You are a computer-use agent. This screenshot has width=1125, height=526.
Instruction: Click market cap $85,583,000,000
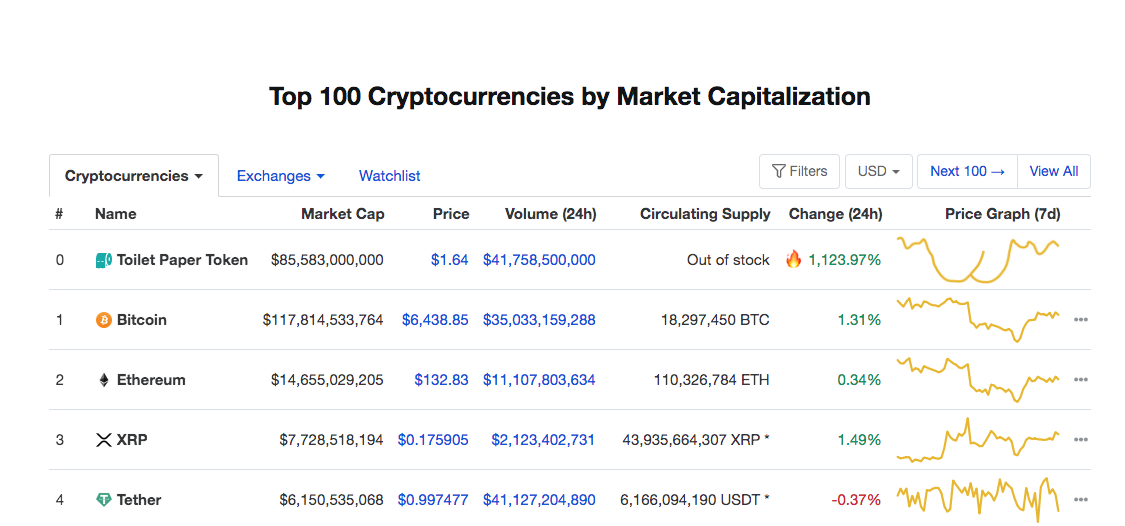coord(327,260)
